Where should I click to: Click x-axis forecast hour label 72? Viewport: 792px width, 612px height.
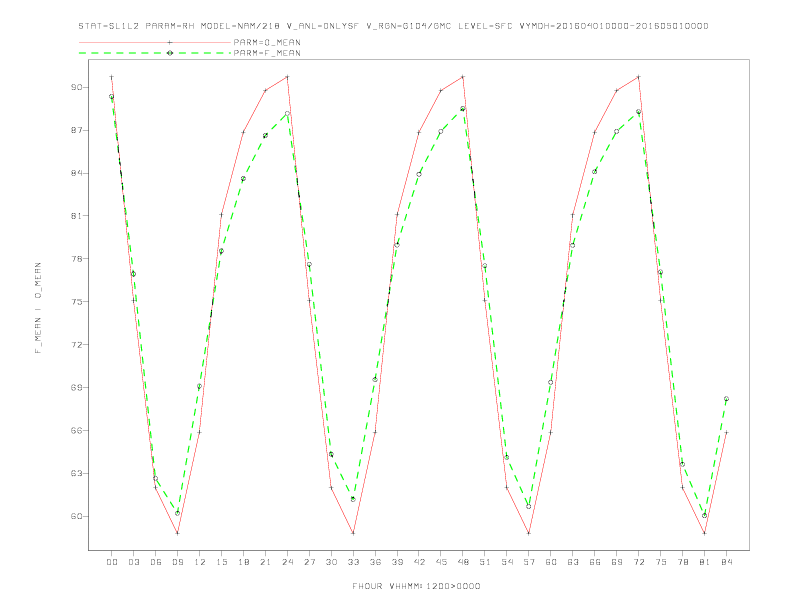coord(638,562)
